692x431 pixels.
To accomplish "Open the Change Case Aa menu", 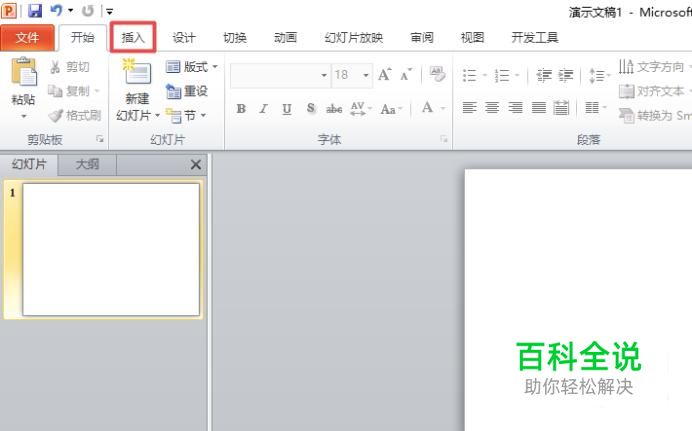I will [391, 109].
